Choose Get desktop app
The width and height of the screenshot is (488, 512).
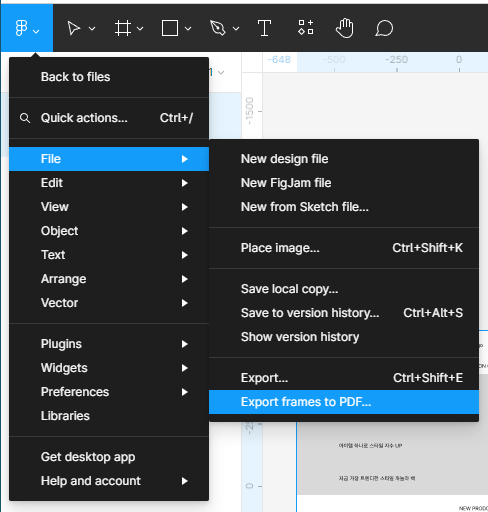coord(109,457)
